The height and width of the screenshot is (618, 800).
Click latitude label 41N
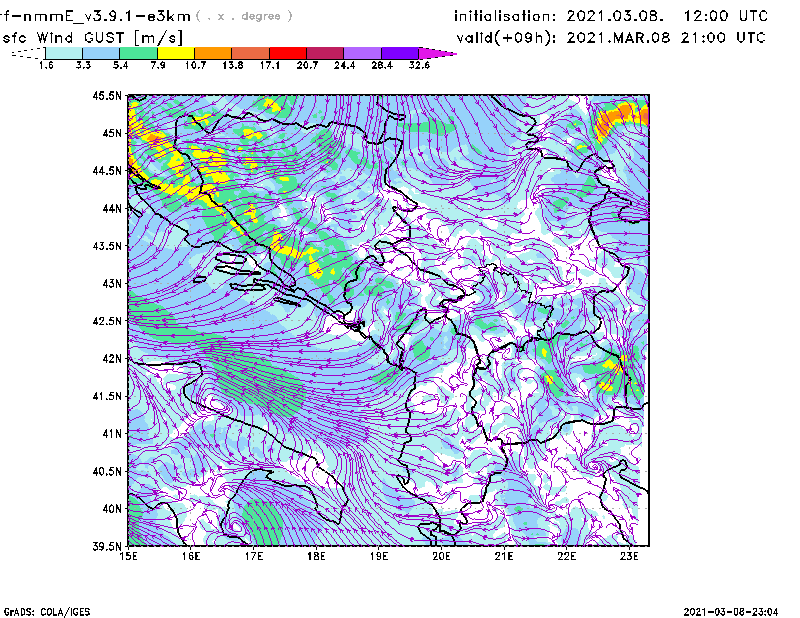(112, 434)
